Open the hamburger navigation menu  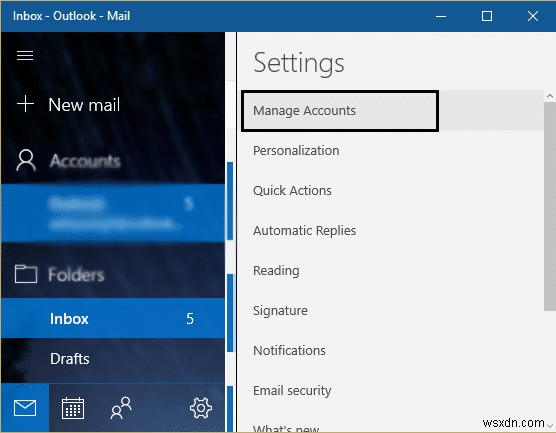click(25, 55)
